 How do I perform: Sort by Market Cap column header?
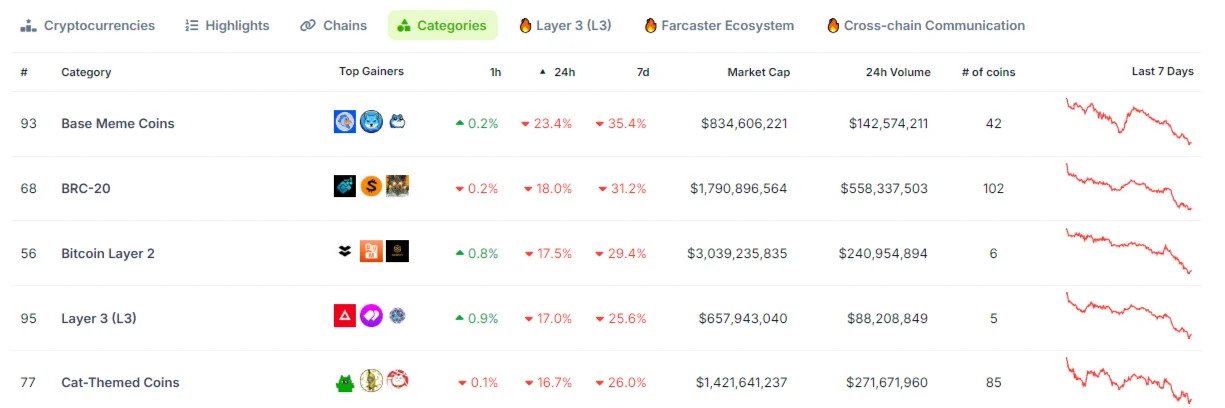pos(757,72)
